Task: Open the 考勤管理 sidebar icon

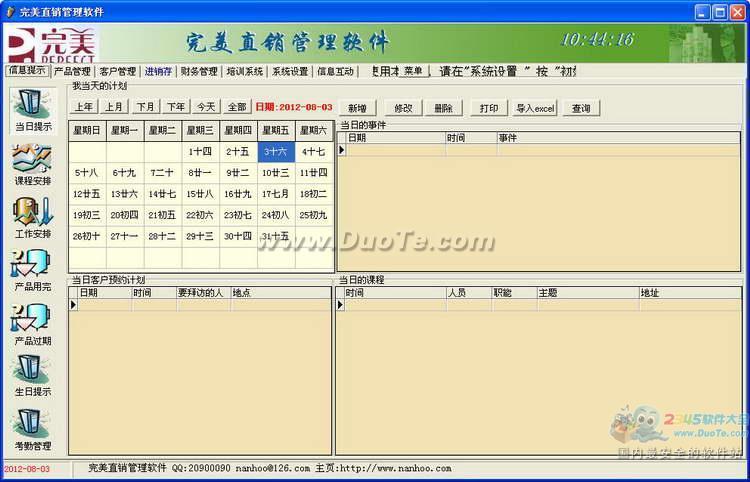Action: (x=33, y=430)
